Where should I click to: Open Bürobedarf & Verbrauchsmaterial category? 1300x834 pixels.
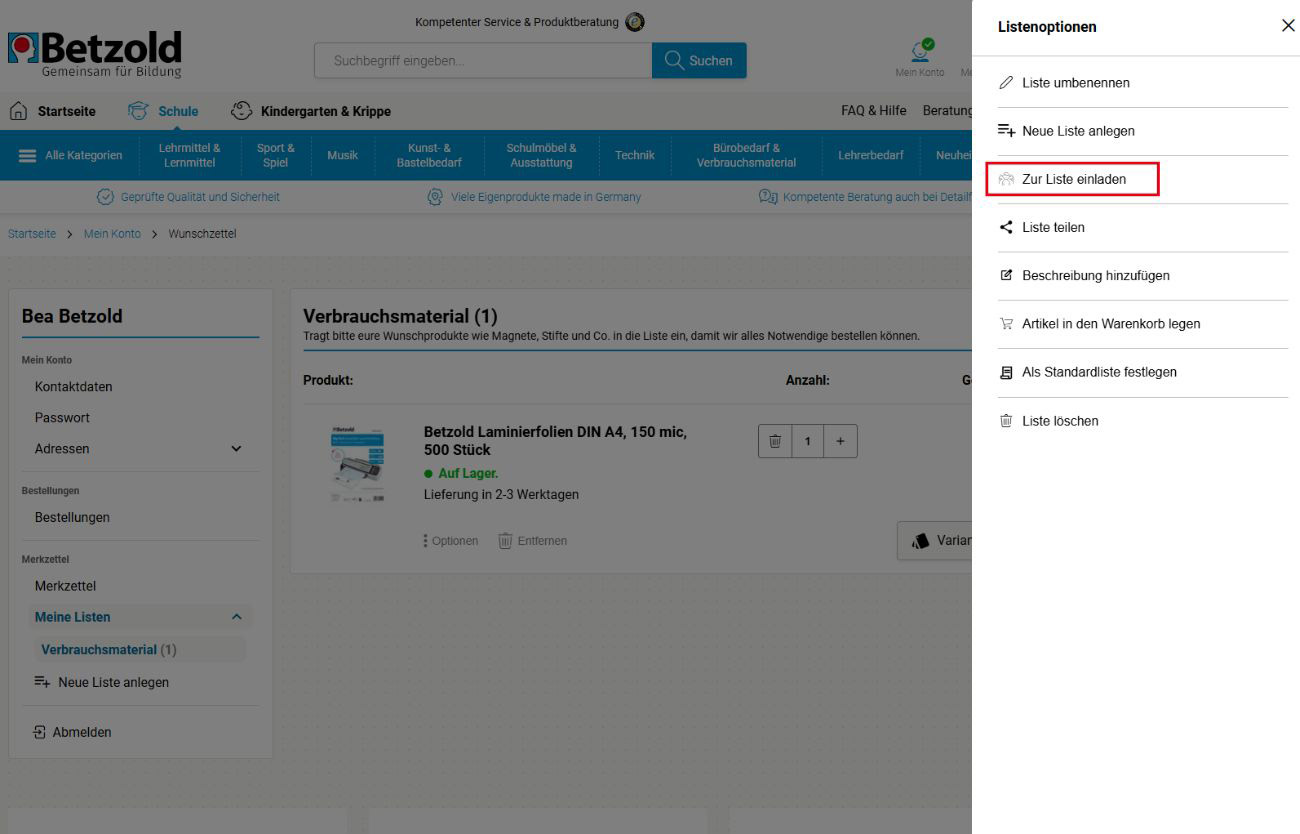tap(746, 155)
